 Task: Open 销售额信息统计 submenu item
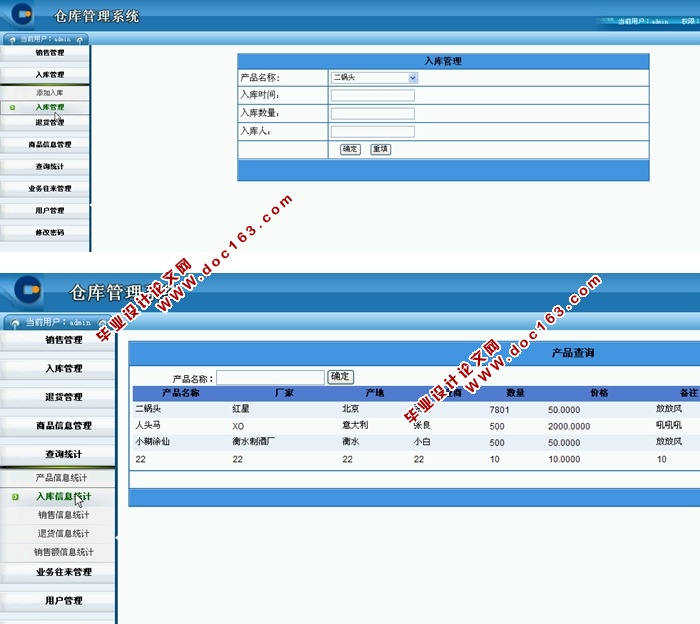point(63,552)
